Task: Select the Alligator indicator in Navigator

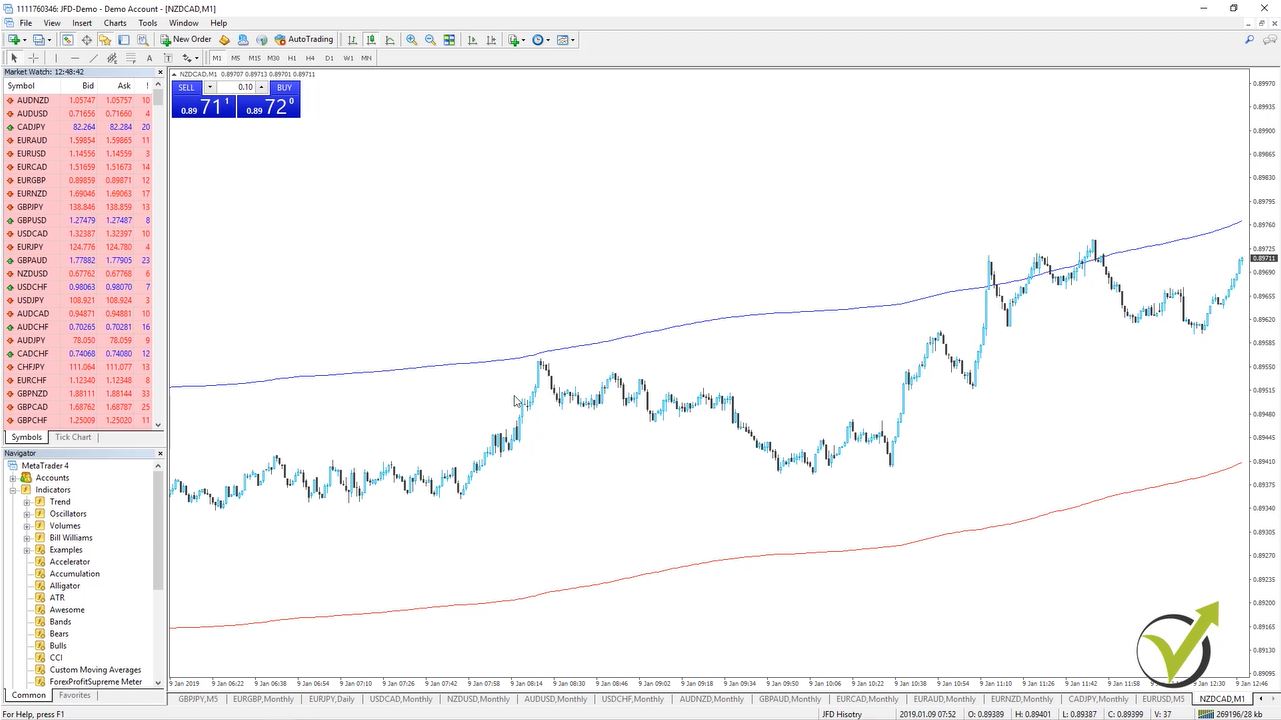Action: [64, 585]
